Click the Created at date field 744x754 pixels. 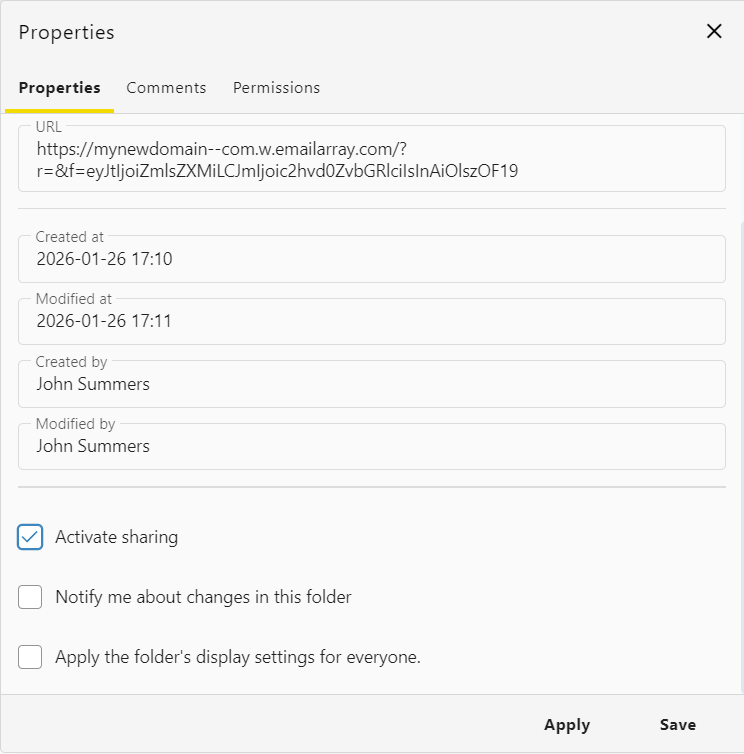tap(371, 260)
